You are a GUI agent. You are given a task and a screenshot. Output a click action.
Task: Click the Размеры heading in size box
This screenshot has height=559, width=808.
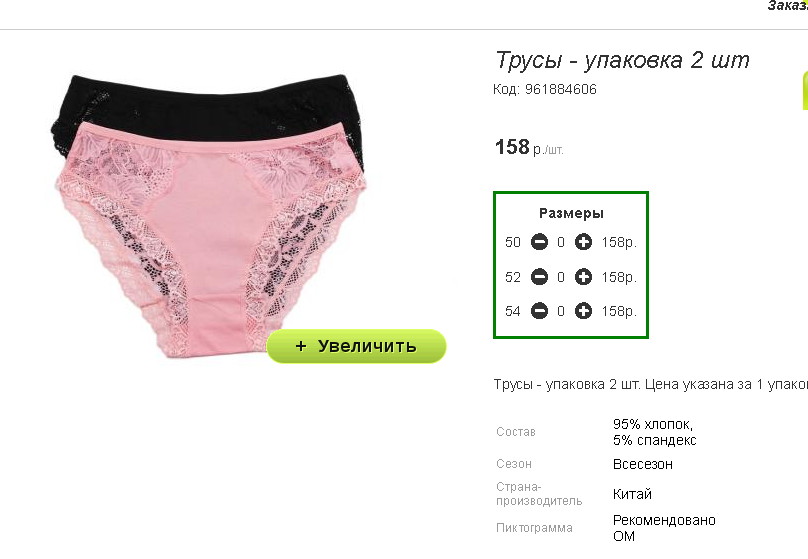[x=571, y=213]
